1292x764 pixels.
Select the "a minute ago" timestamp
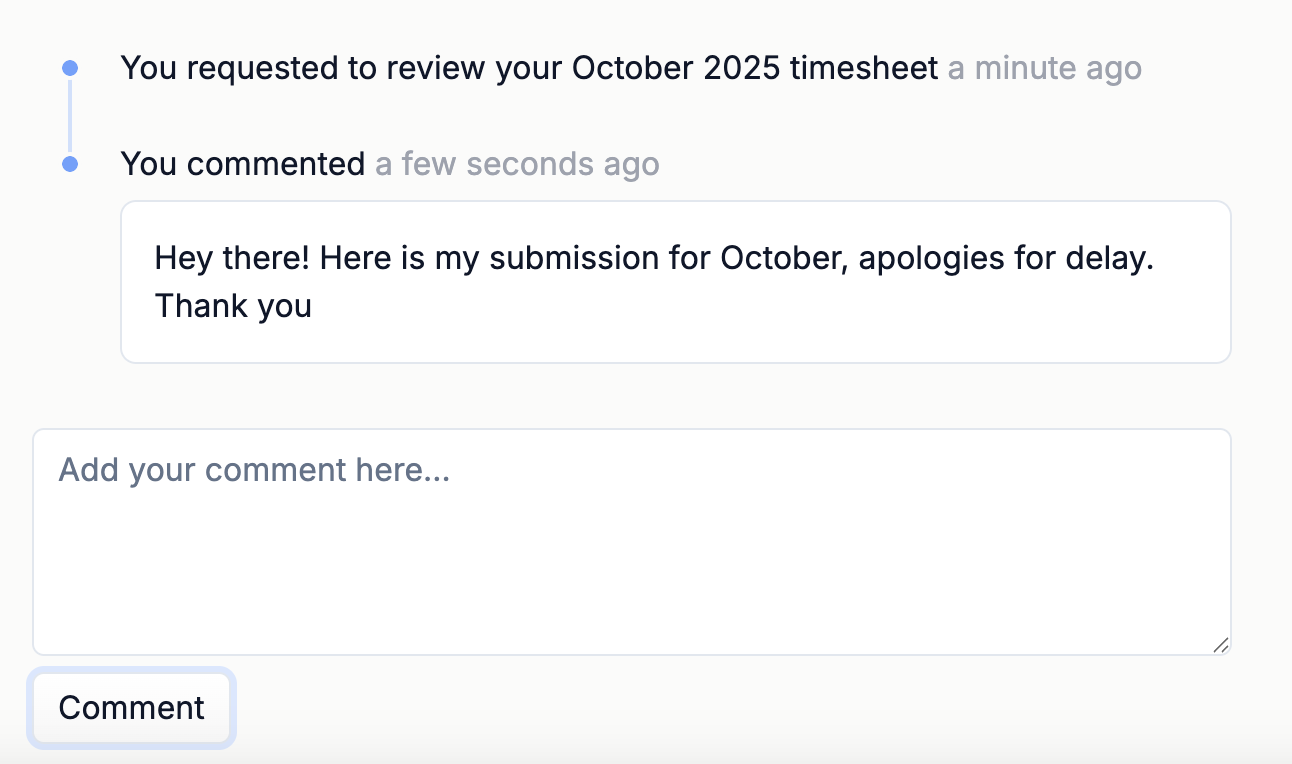pos(1044,69)
